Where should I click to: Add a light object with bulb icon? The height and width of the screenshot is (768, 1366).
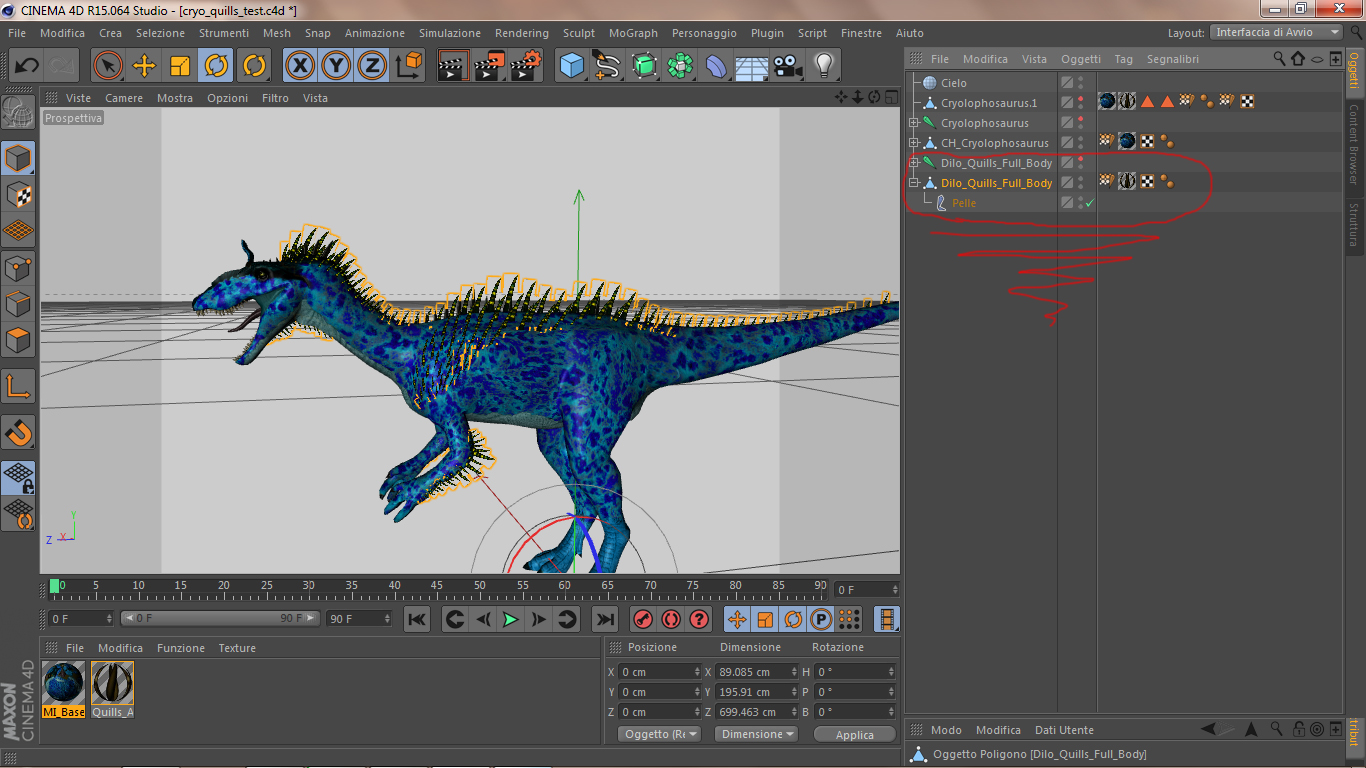point(823,66)
